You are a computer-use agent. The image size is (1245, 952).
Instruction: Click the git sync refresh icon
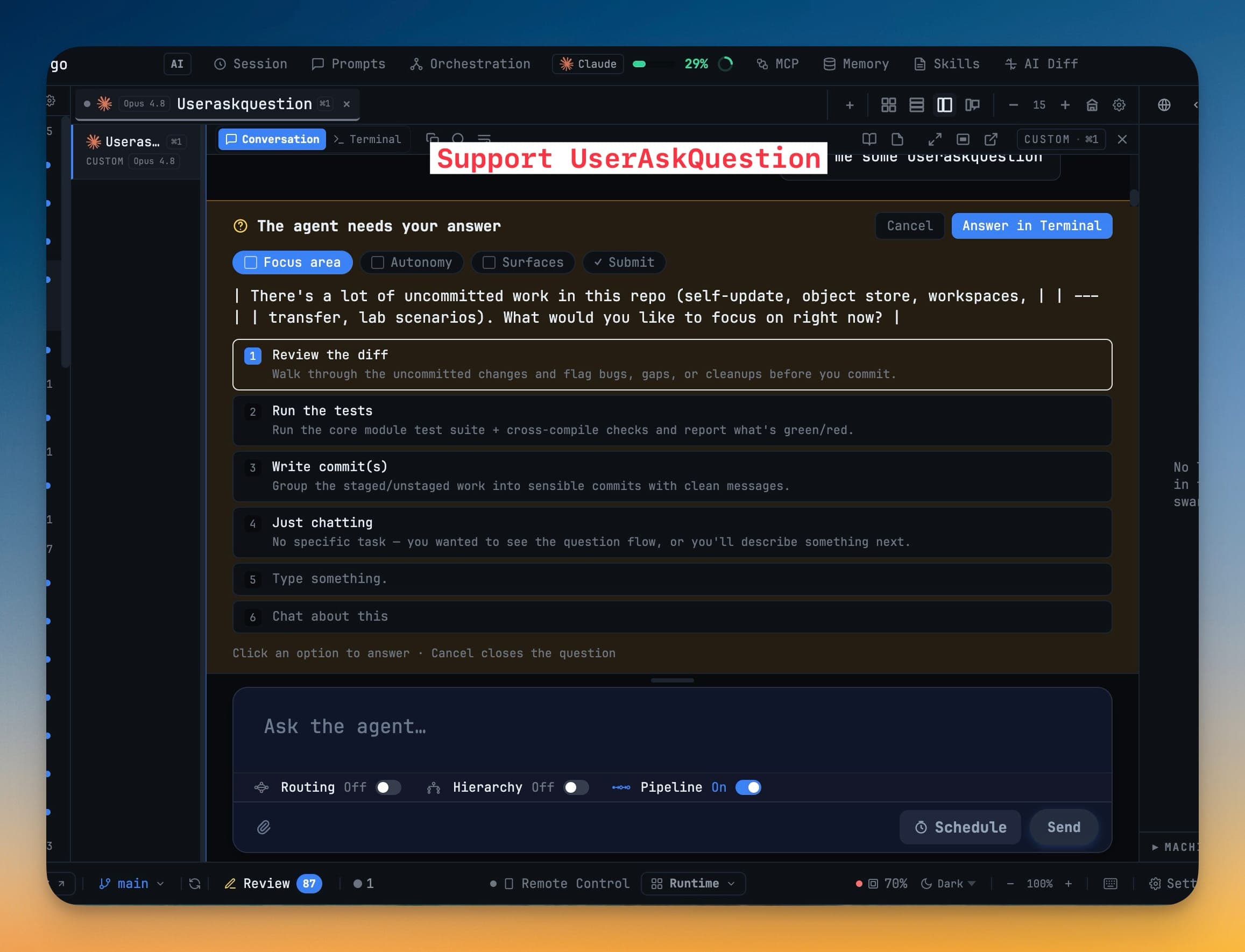(x=194, y=884)
